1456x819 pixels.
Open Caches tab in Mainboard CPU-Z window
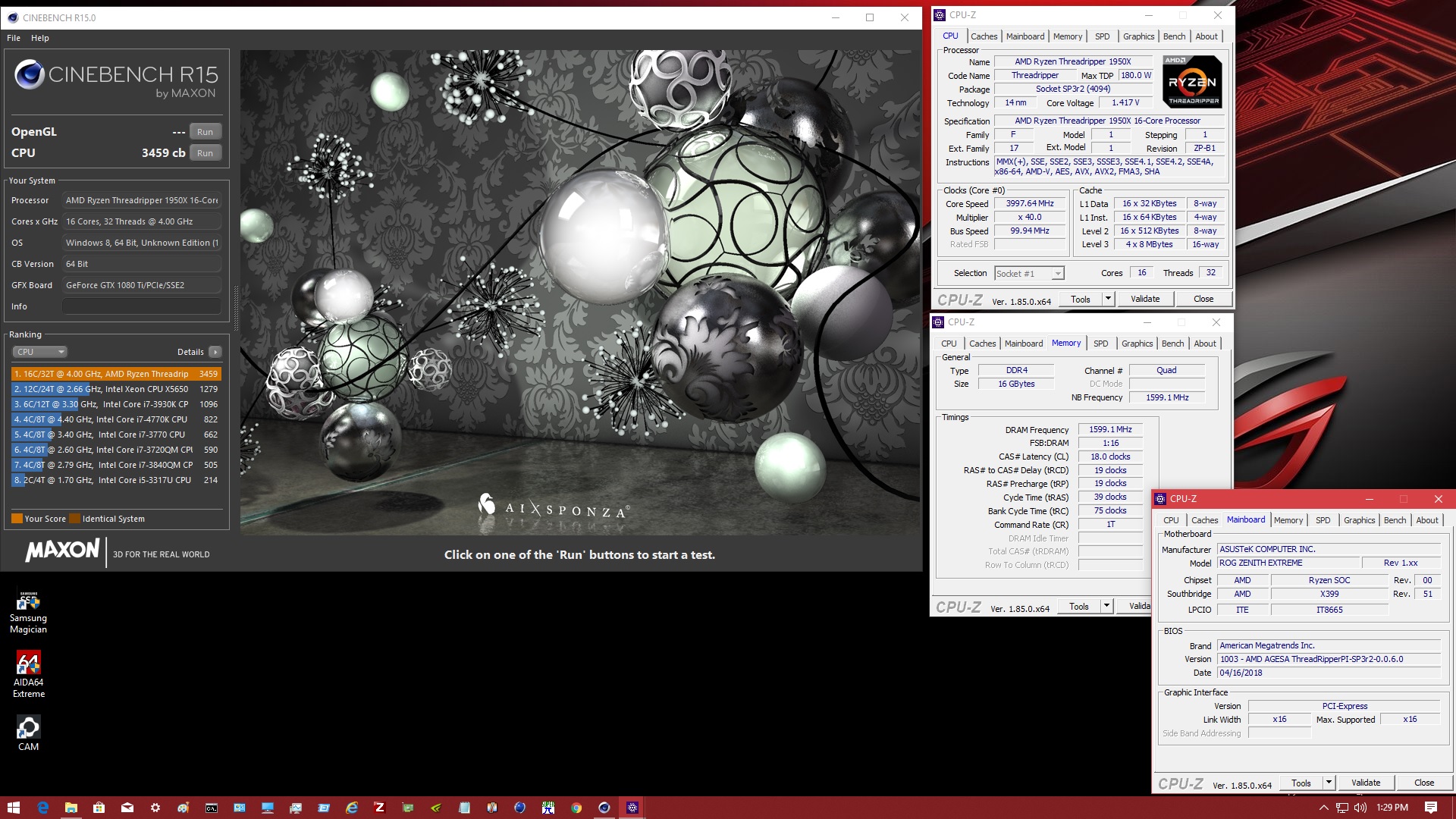(x=1204, y=520)
